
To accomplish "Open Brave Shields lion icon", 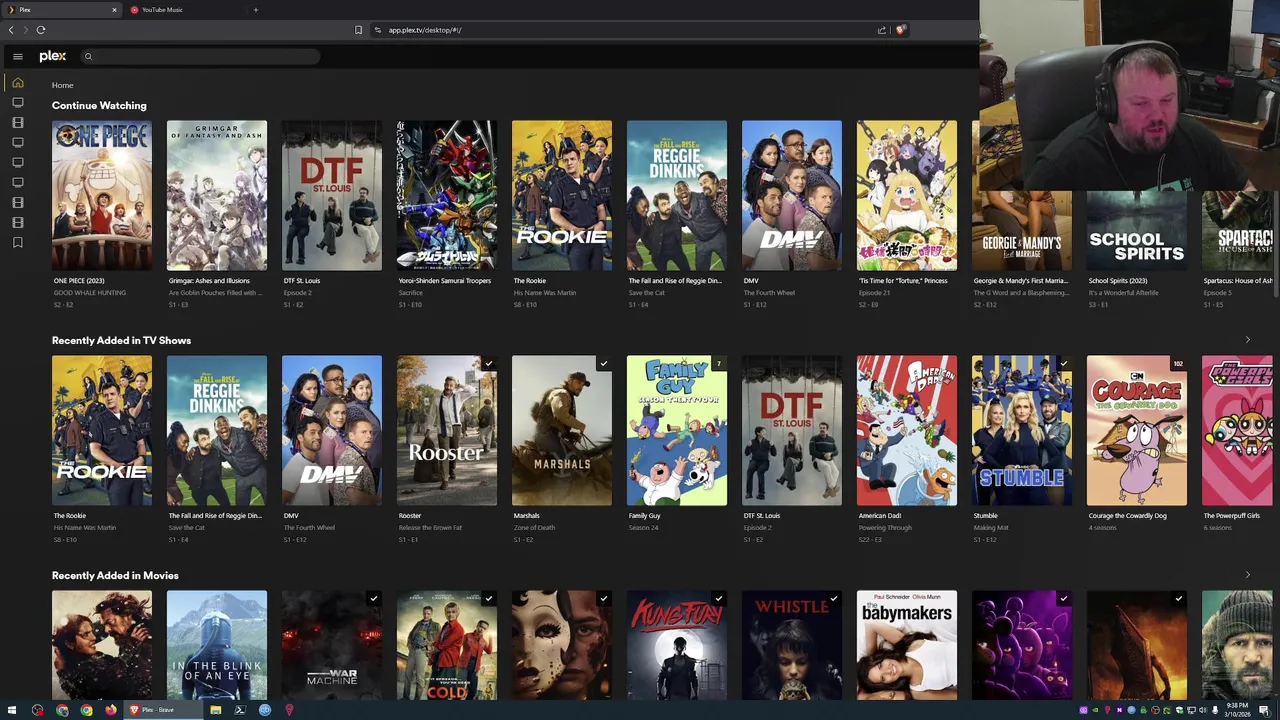I will pyautogui.click(x=900, y=30).
